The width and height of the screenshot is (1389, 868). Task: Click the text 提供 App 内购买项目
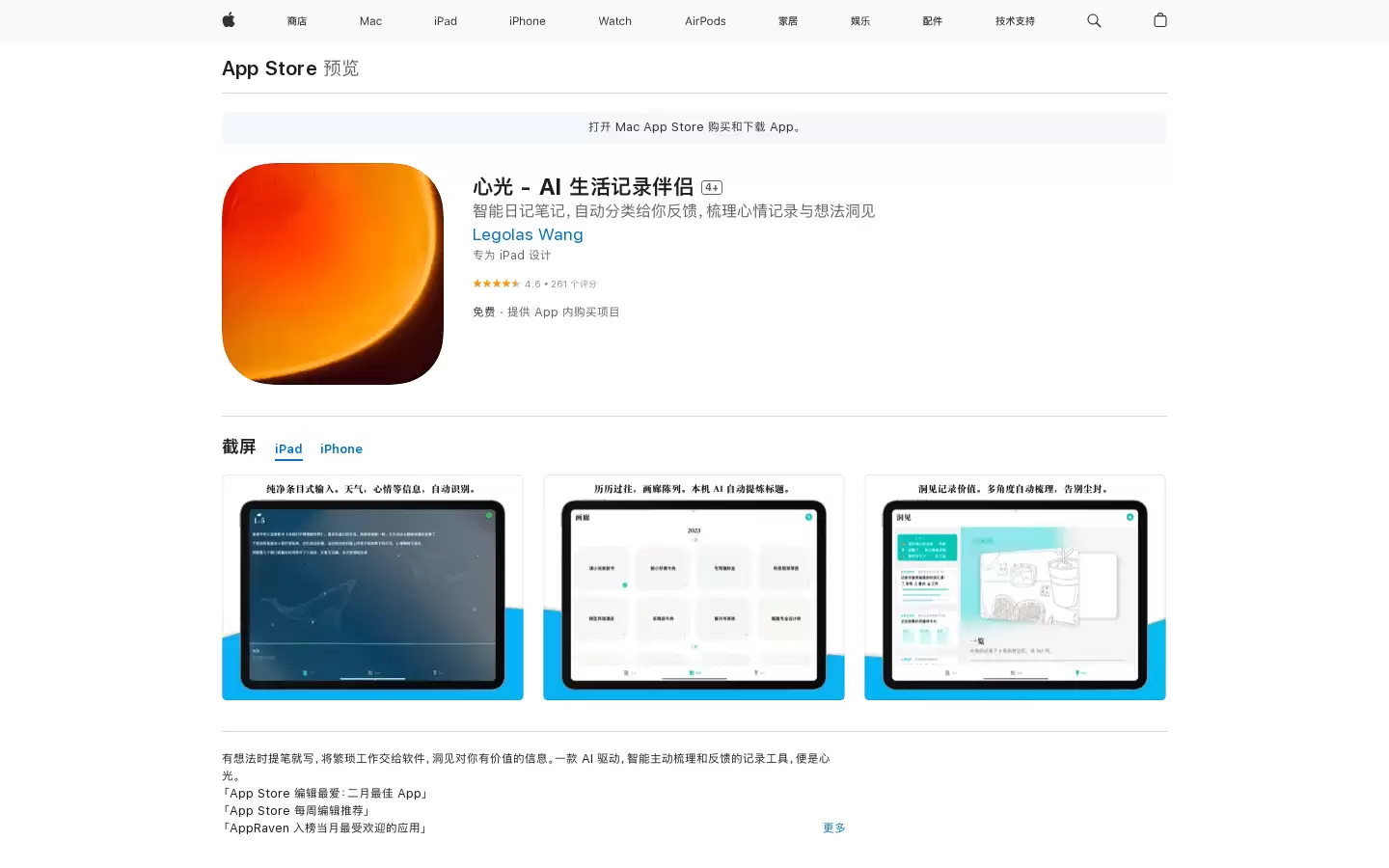click(563, 312)
